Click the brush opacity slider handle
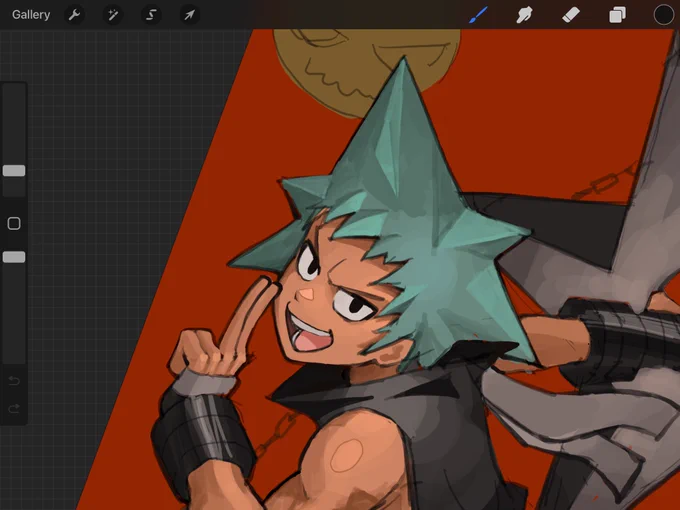This screenshot has width=680, height=510. pos(14,257)
